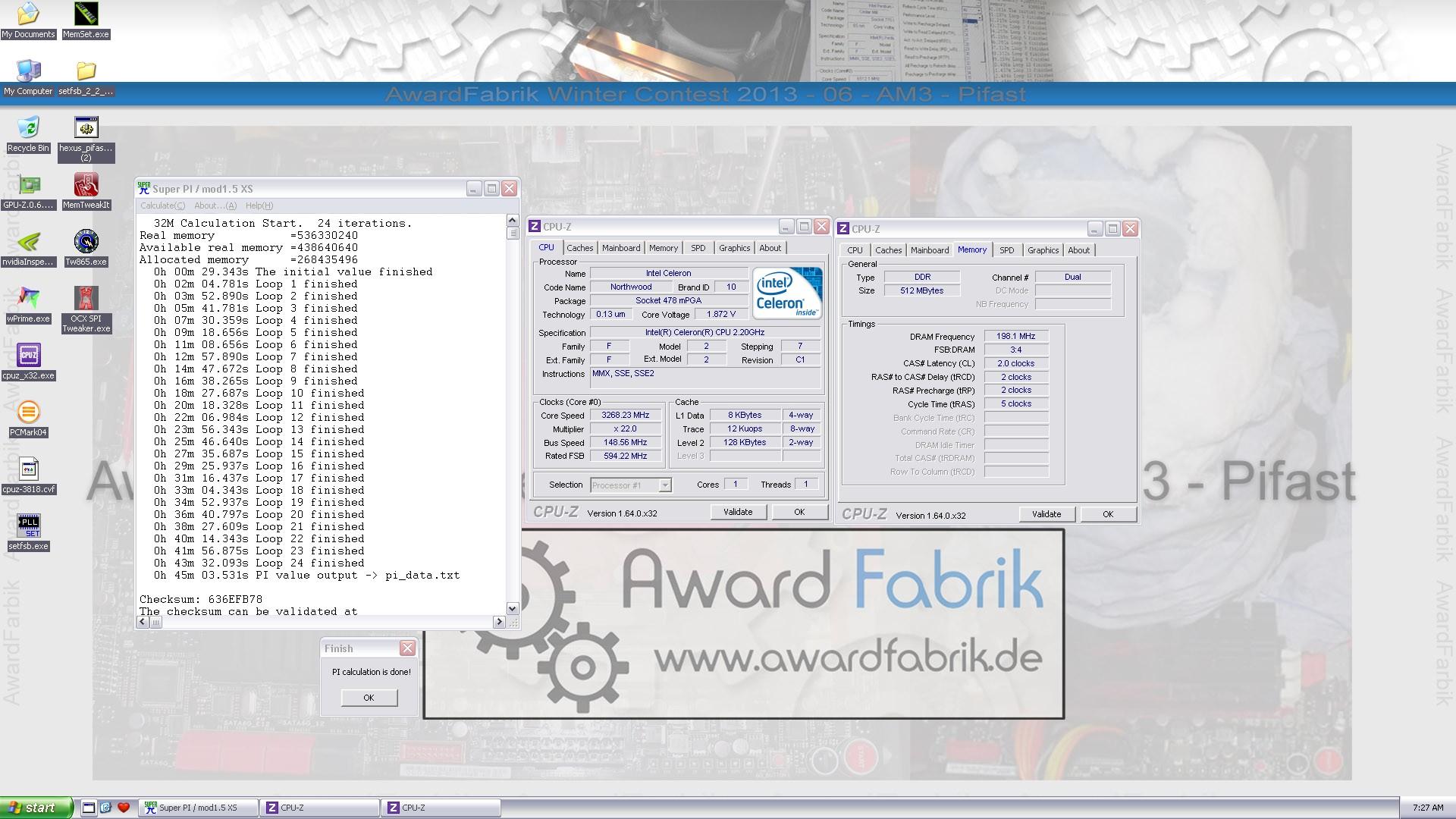1456x819 pixels.
Task: Click Super PI vertical scrollbar up arrow
Action: point(512,220)
